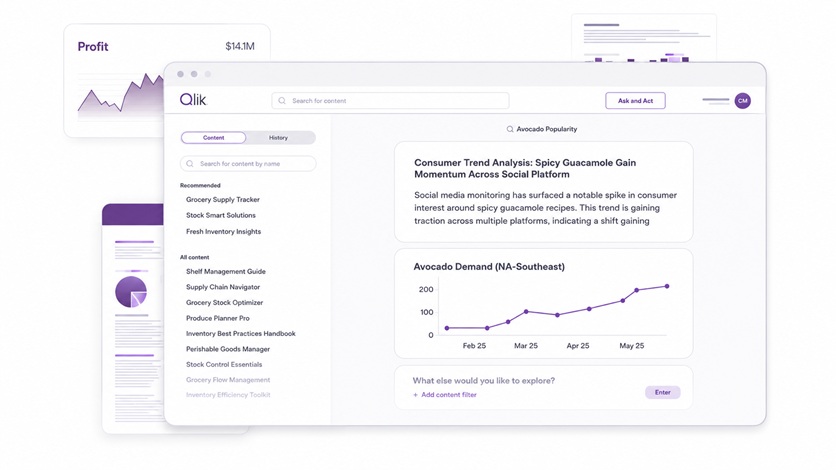Select Supply Chain Navigator from All content

coord(223,287)
